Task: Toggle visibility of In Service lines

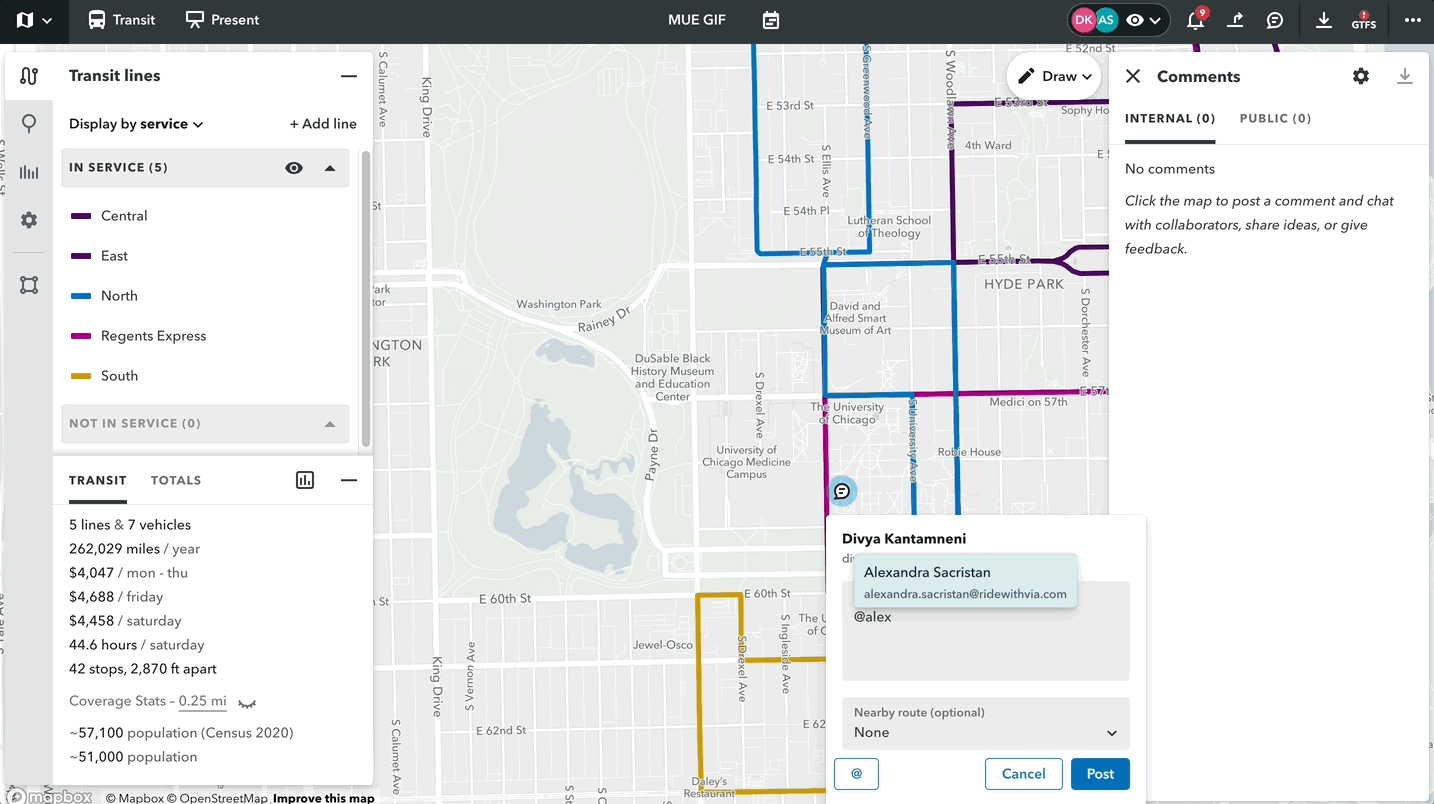Action: [293, 168]
